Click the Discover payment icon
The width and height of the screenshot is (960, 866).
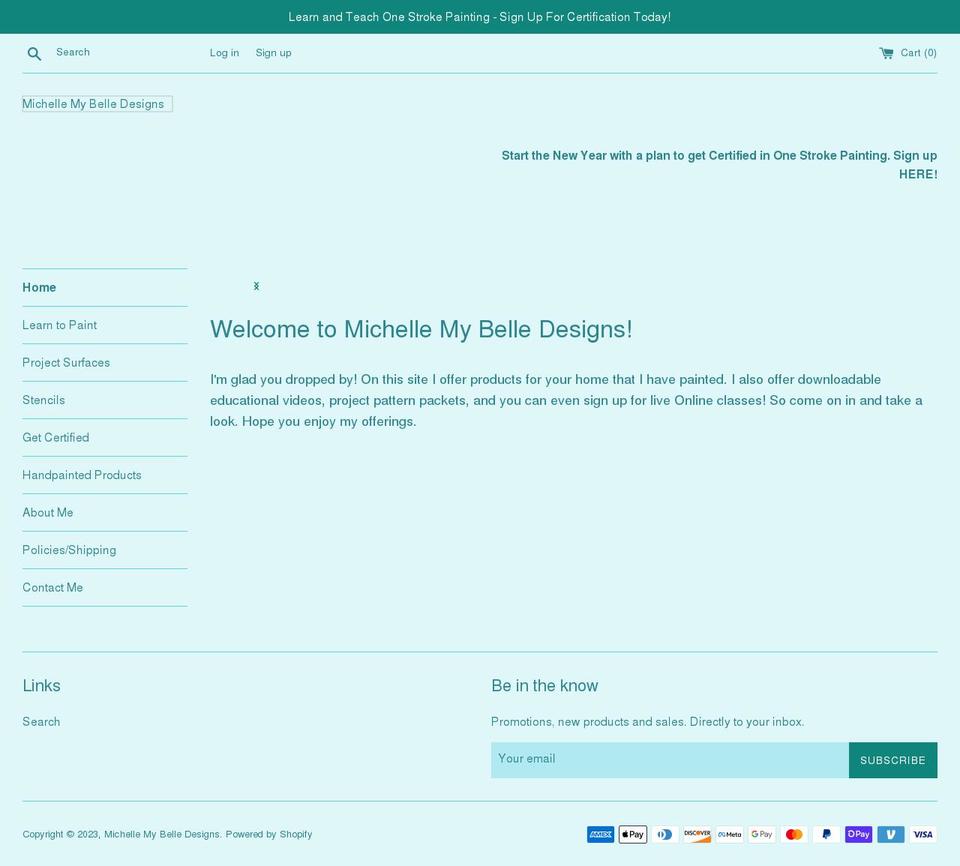697,834
